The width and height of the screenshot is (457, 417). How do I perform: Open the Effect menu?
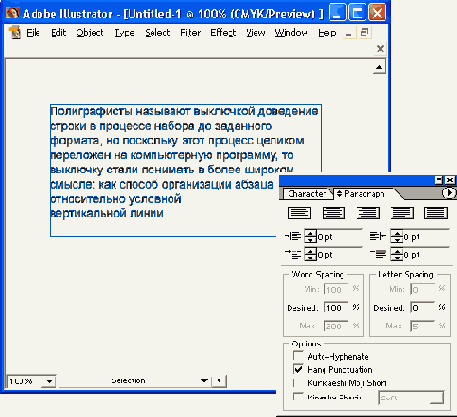(223, 33)
